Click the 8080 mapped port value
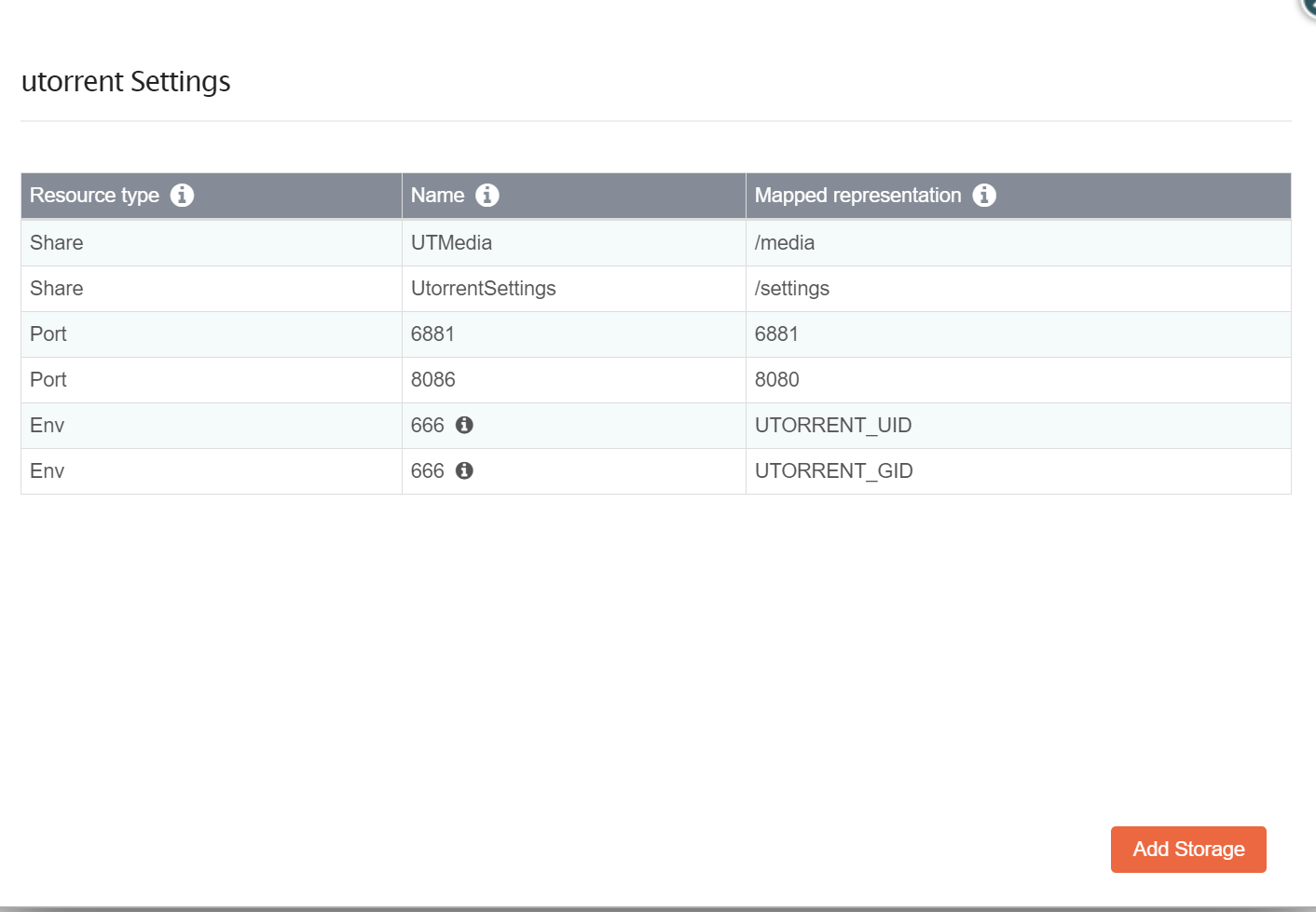 click(x=777, y=380)
